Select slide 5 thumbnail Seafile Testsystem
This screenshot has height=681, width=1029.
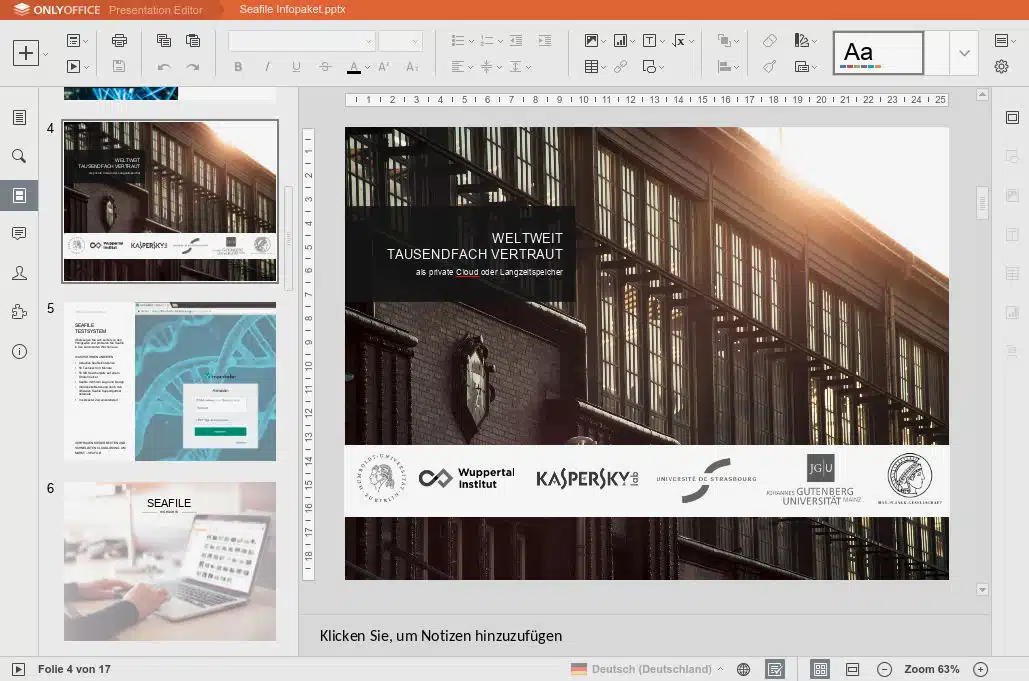(x=170, y=381)
